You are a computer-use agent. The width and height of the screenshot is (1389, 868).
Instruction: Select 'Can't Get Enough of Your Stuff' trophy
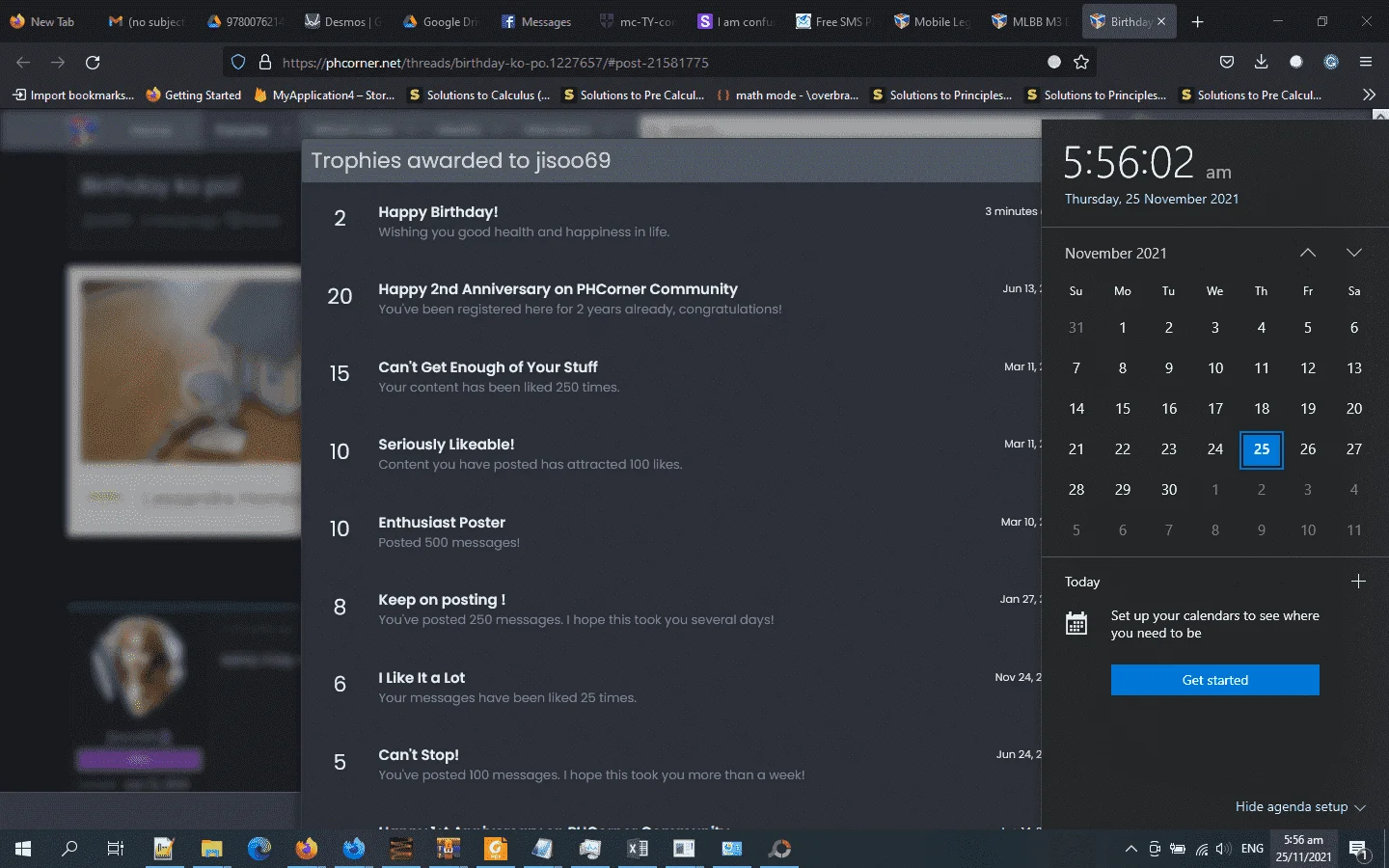tap(488, 366)
